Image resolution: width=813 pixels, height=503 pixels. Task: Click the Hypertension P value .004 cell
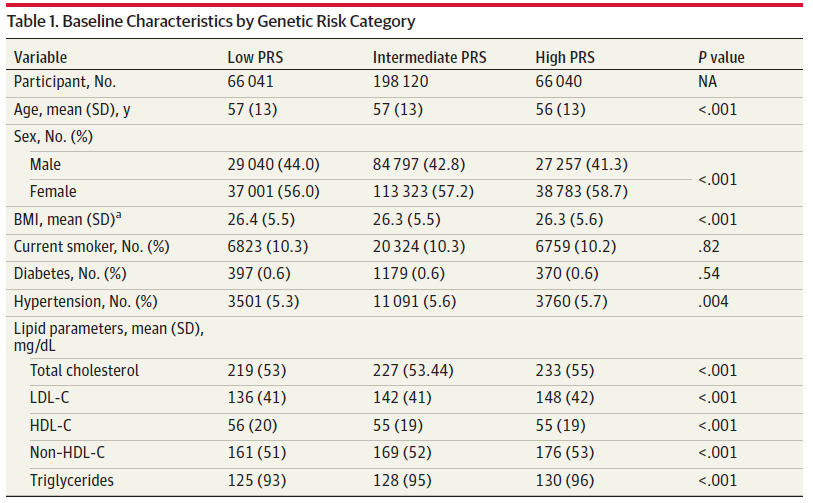(715, 301)
